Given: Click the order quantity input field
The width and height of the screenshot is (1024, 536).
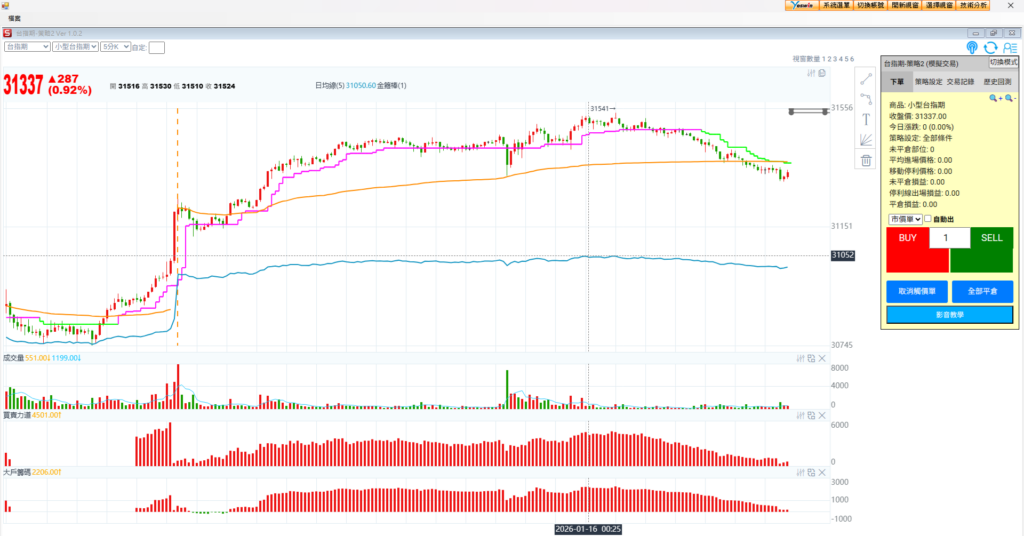Looking at the screenshot, I should tap(949, 238).
